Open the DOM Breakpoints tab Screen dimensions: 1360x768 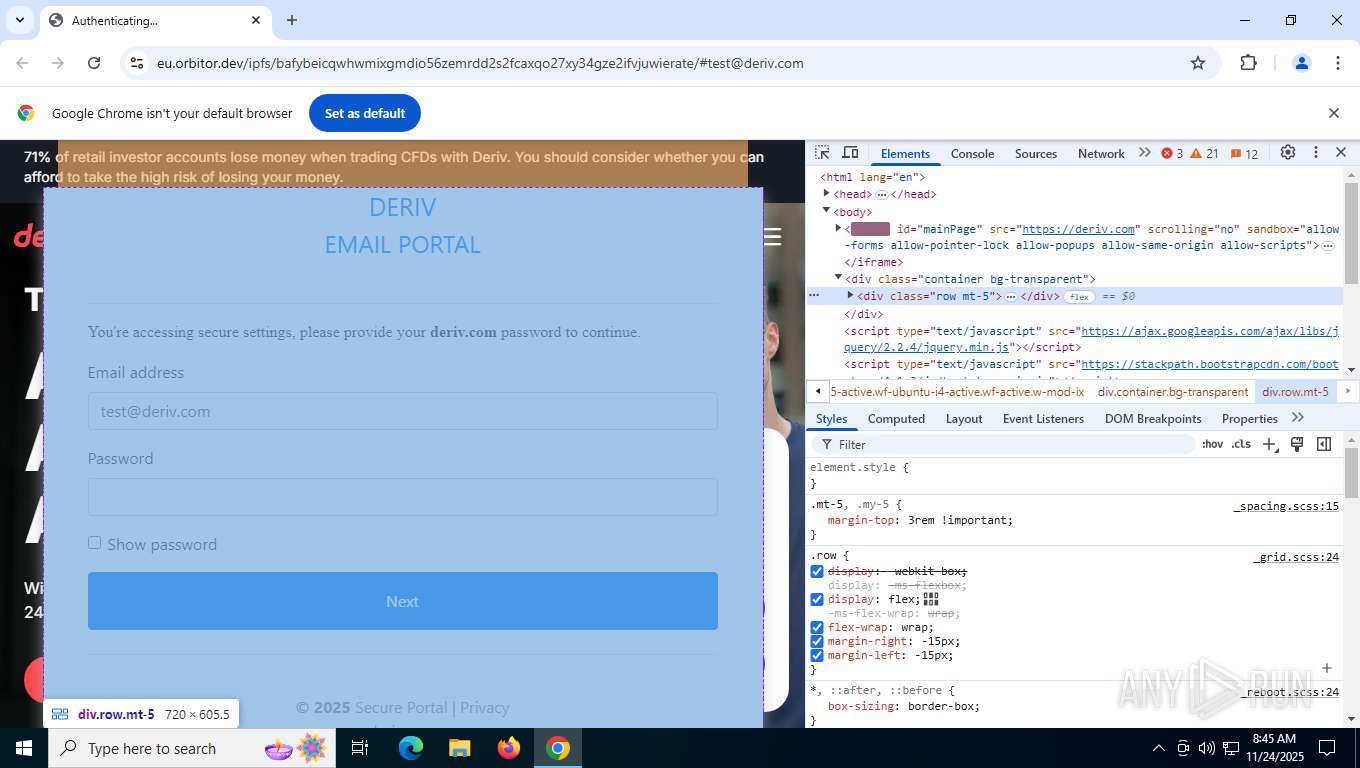(1153, 418)
